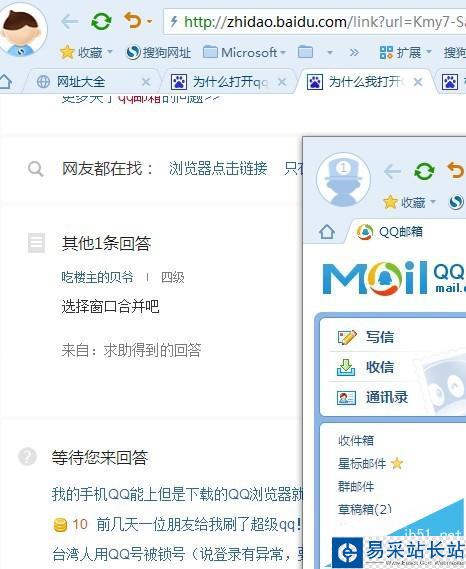The width and height of the screenshot is (466, 569).
Task: Open question 前几天一位朋友给我刷了超级qq
Action: [198, 525]
